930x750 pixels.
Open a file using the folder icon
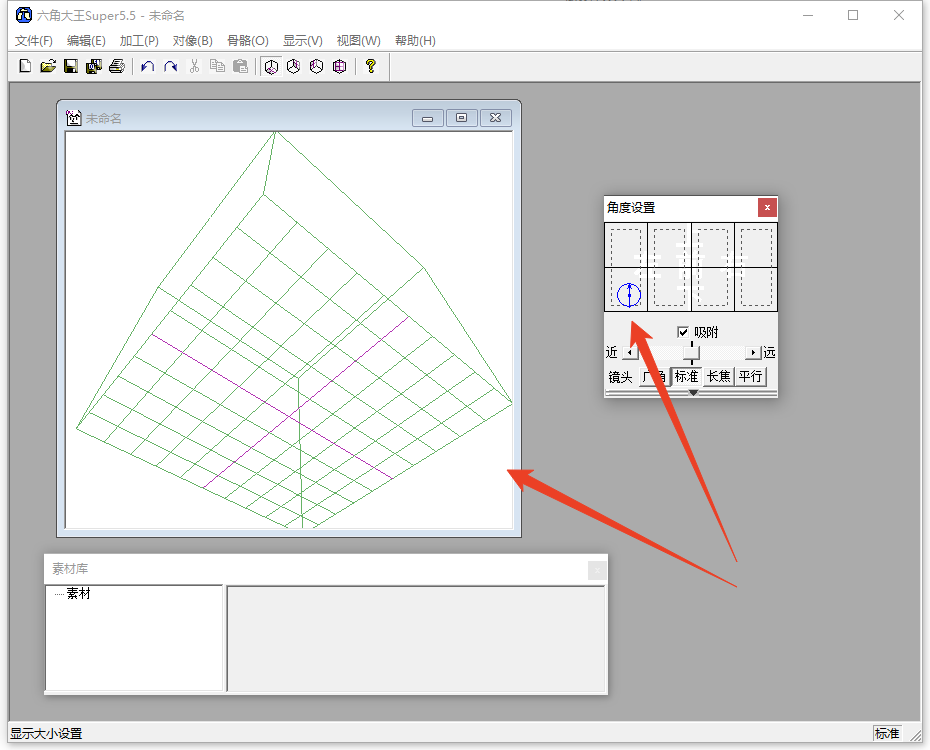click(x=47, y=67)
